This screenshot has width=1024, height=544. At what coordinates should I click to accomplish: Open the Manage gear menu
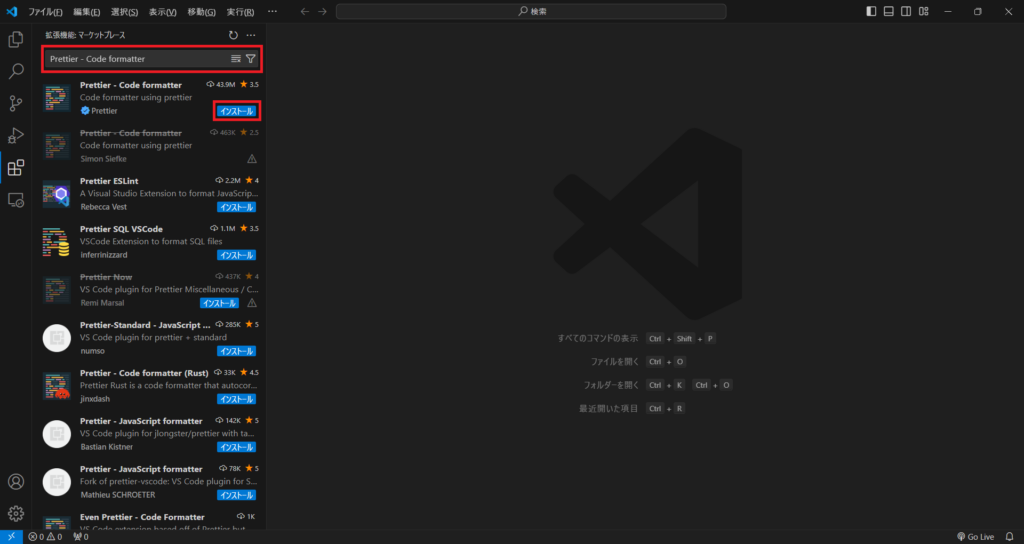pos(16,514)
